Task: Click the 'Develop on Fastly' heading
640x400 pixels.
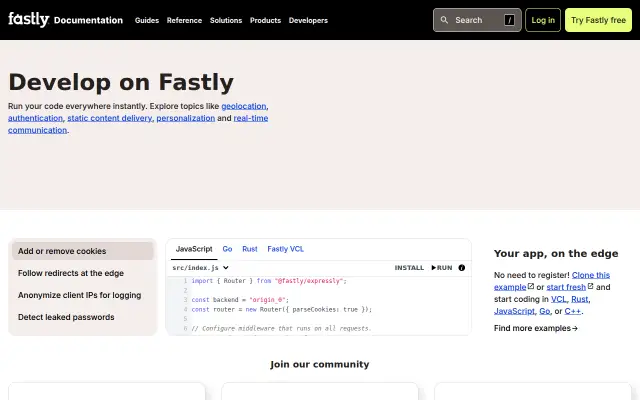Action: click(121, 82)
